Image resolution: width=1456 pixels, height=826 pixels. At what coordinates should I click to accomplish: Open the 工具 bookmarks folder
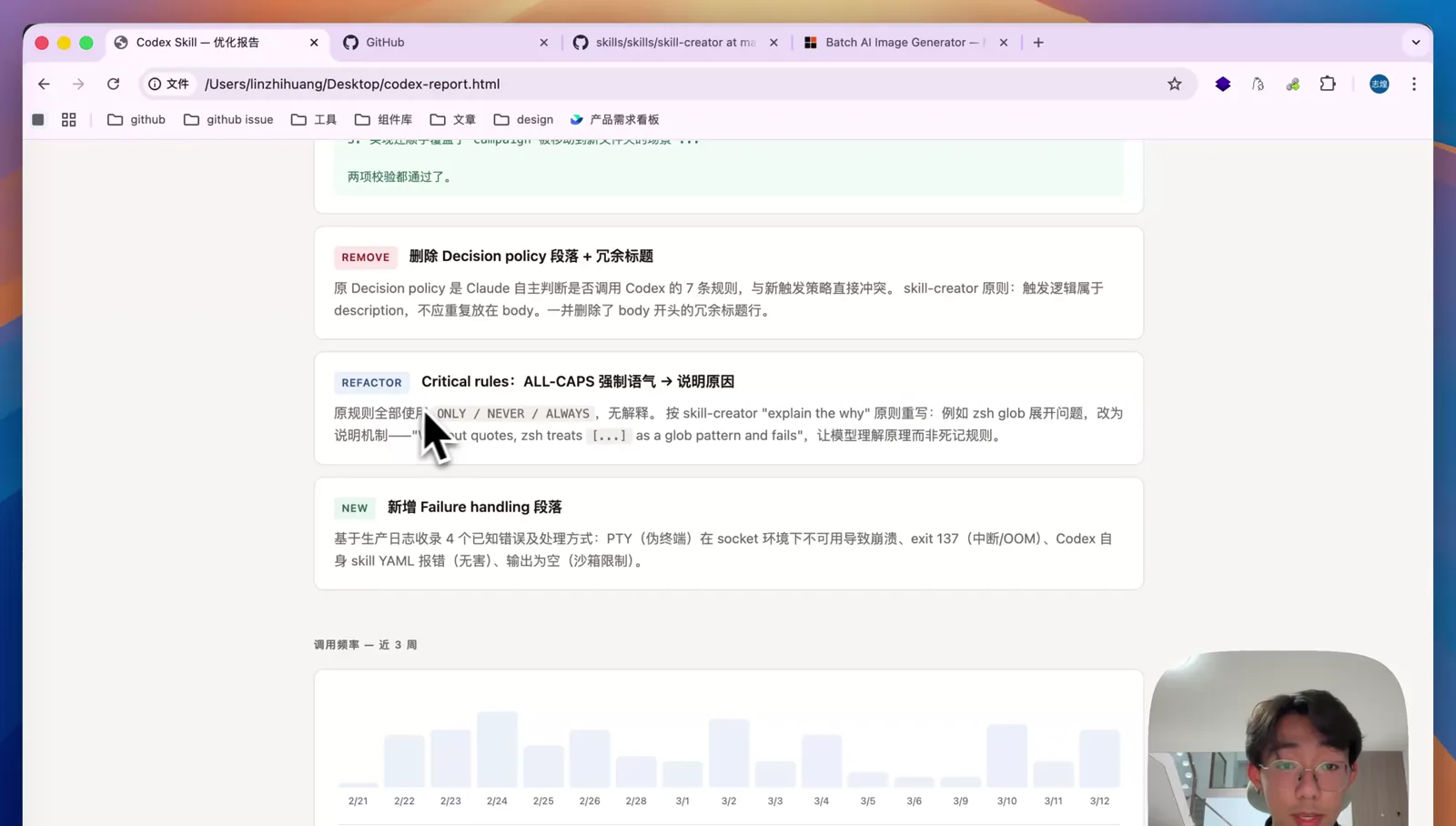point(314,119)
